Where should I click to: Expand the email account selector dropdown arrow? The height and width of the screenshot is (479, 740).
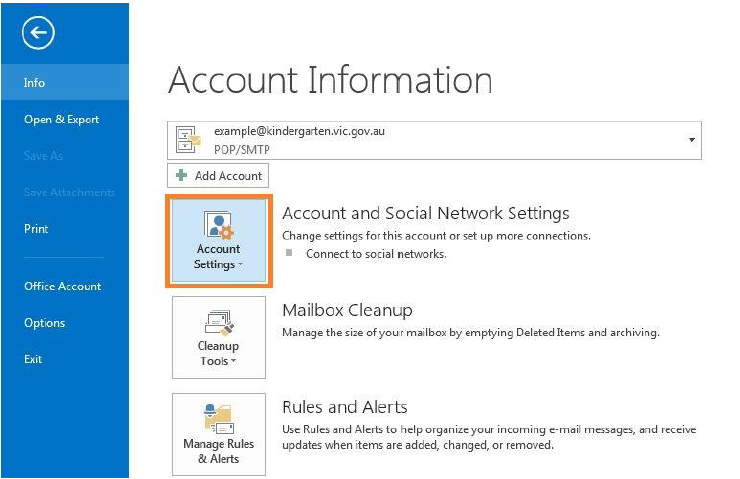point(691,140)
